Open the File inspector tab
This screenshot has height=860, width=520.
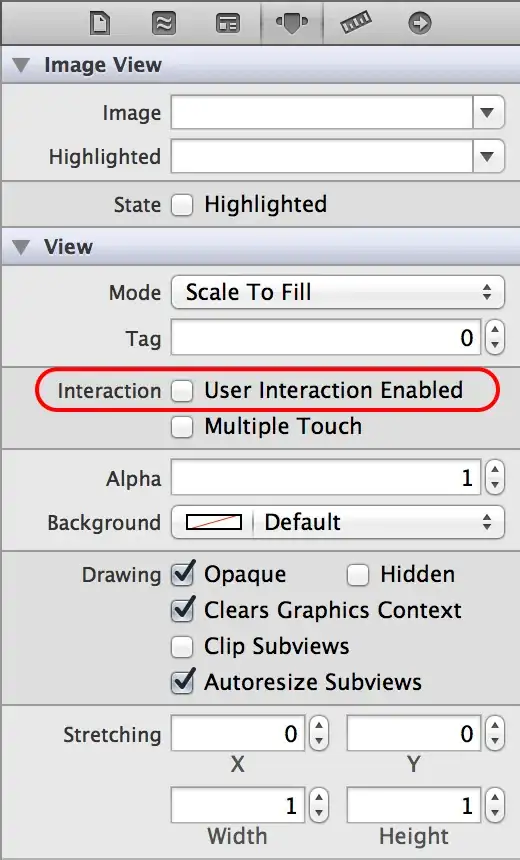point(100,24)
